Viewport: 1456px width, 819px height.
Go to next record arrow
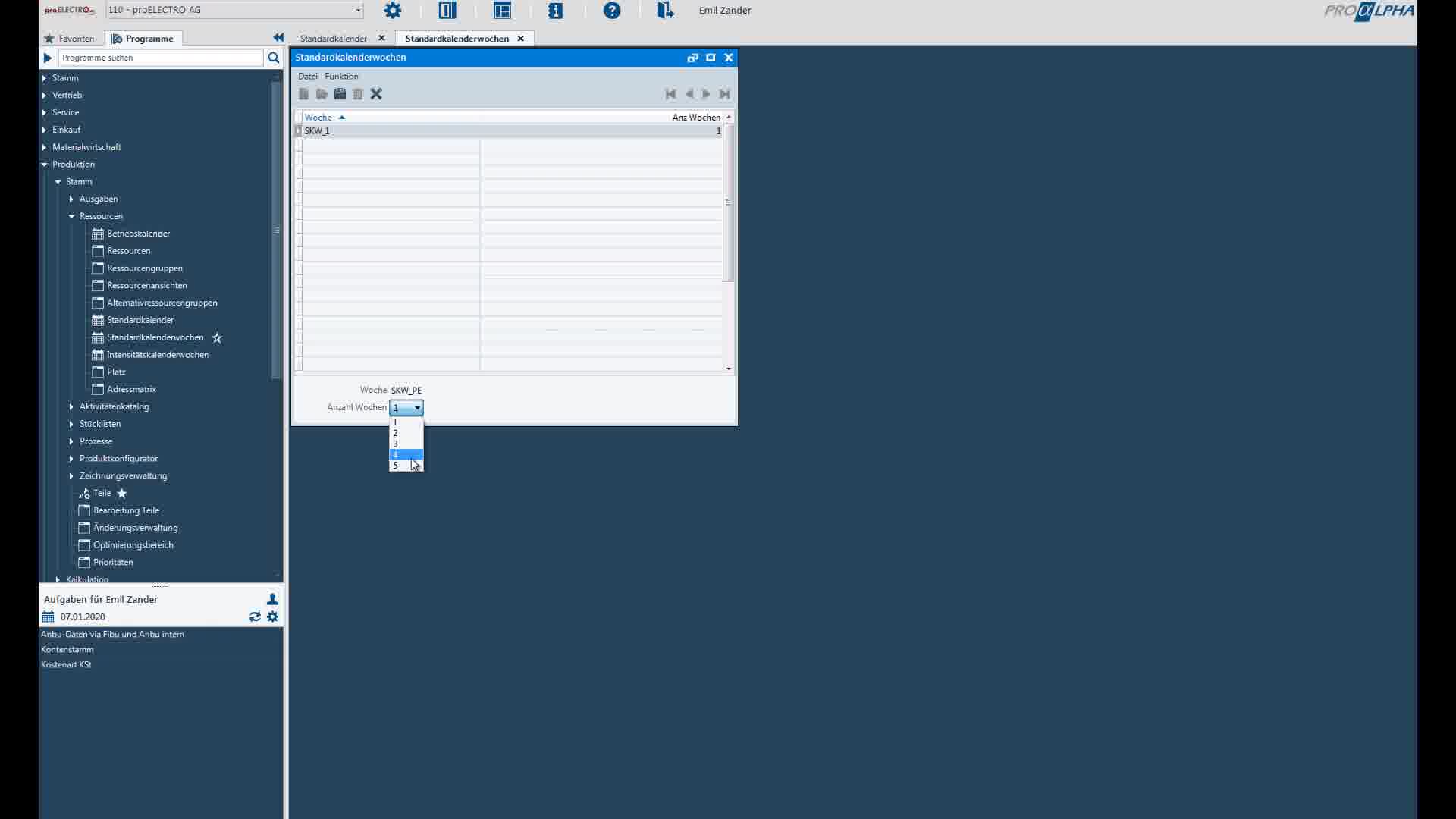(x=706, y=94)
